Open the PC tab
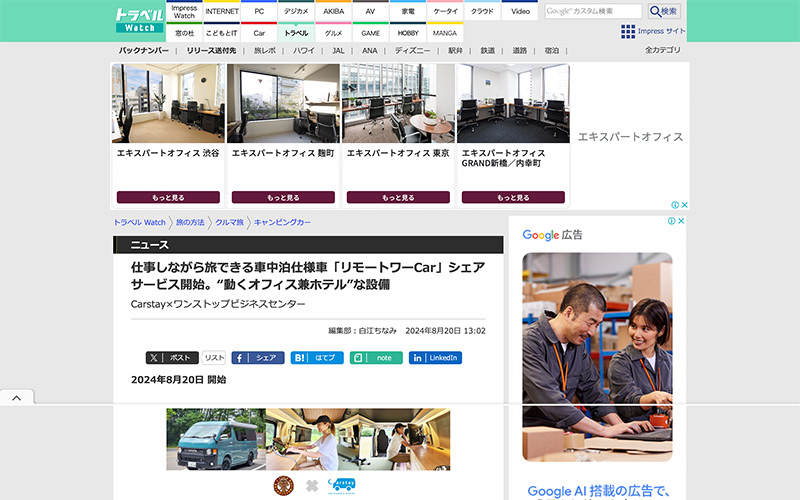The width and height of the screenshot is (800, 500). (259, 11)
